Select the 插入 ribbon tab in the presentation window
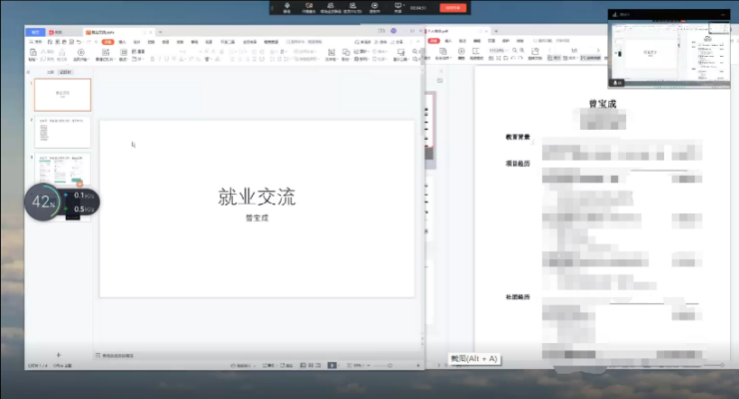 123,42
